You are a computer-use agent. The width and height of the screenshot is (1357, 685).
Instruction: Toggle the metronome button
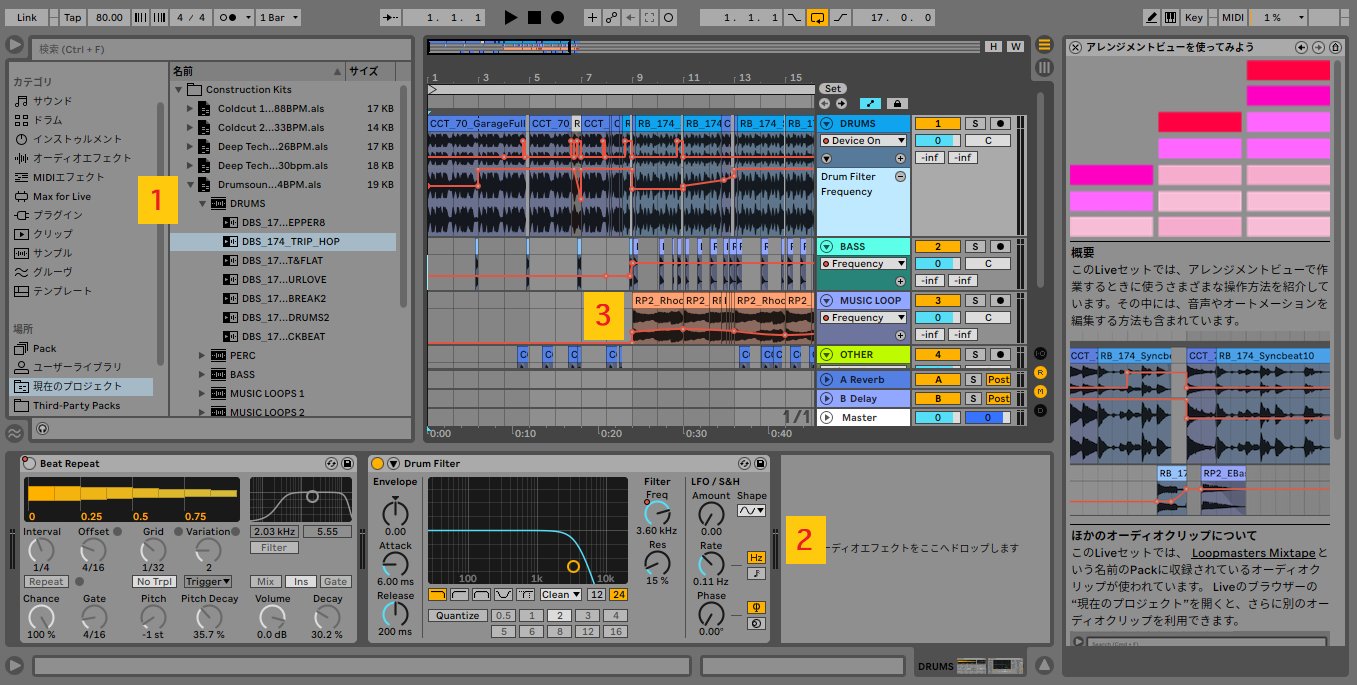coord(227,18)
